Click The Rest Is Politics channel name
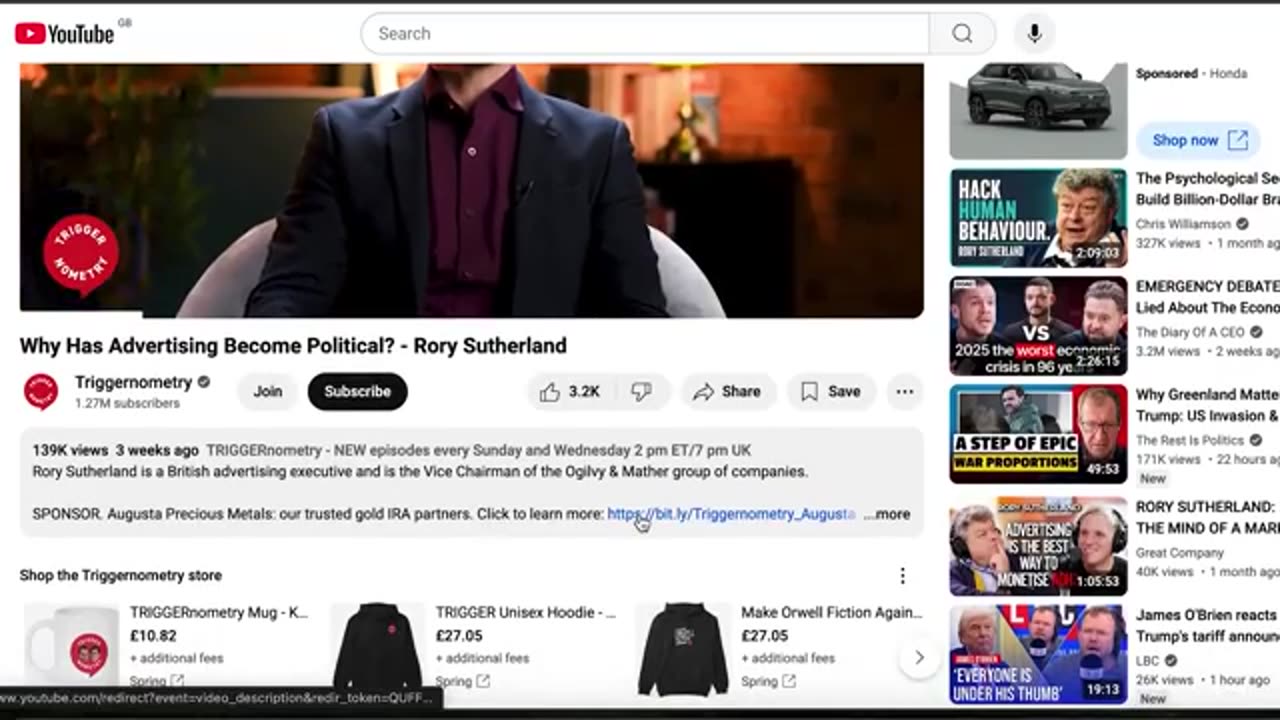 [x=1190, y=440]
